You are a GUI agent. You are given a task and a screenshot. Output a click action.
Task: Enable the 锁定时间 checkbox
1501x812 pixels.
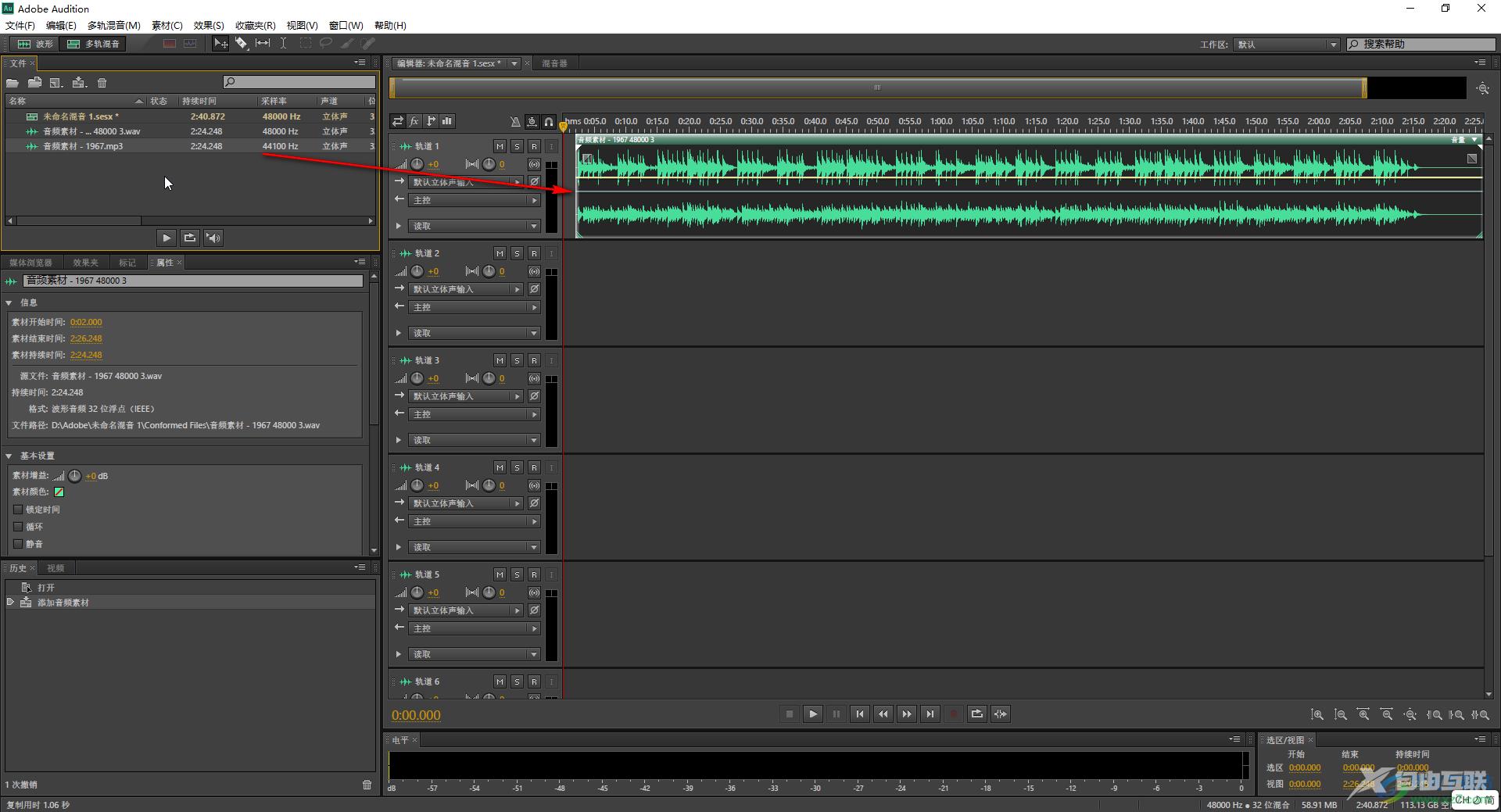[18, 510]
